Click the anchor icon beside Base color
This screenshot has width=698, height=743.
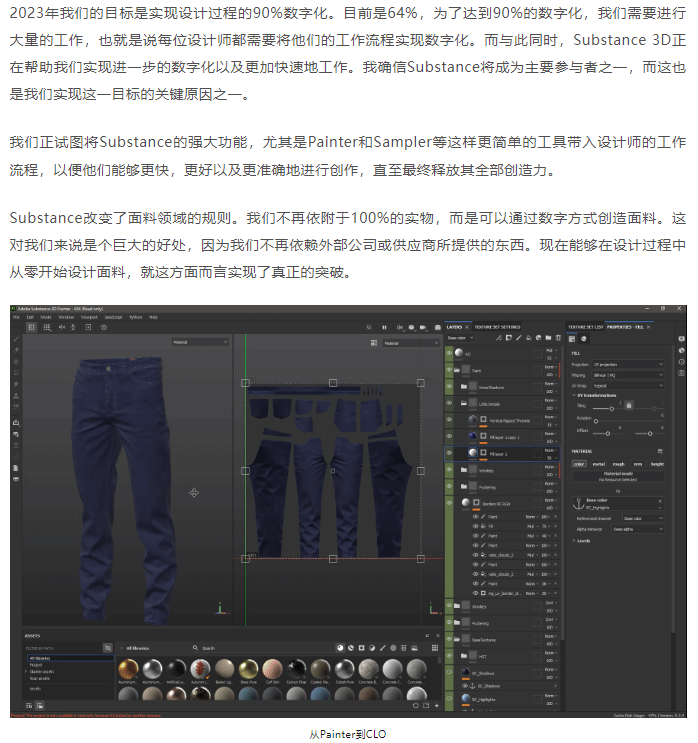579,503
